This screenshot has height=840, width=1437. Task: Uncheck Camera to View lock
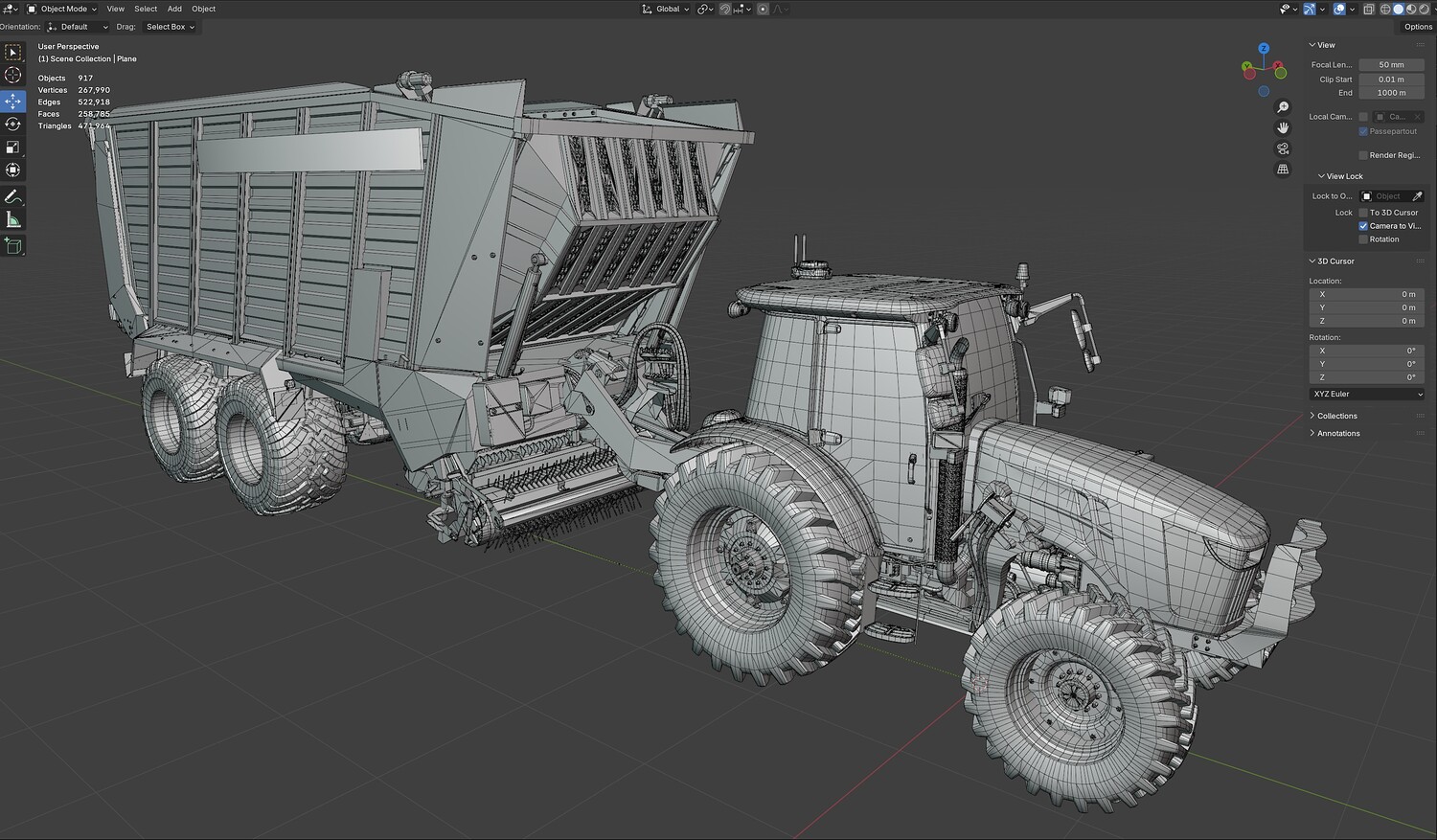point(1363,226)
